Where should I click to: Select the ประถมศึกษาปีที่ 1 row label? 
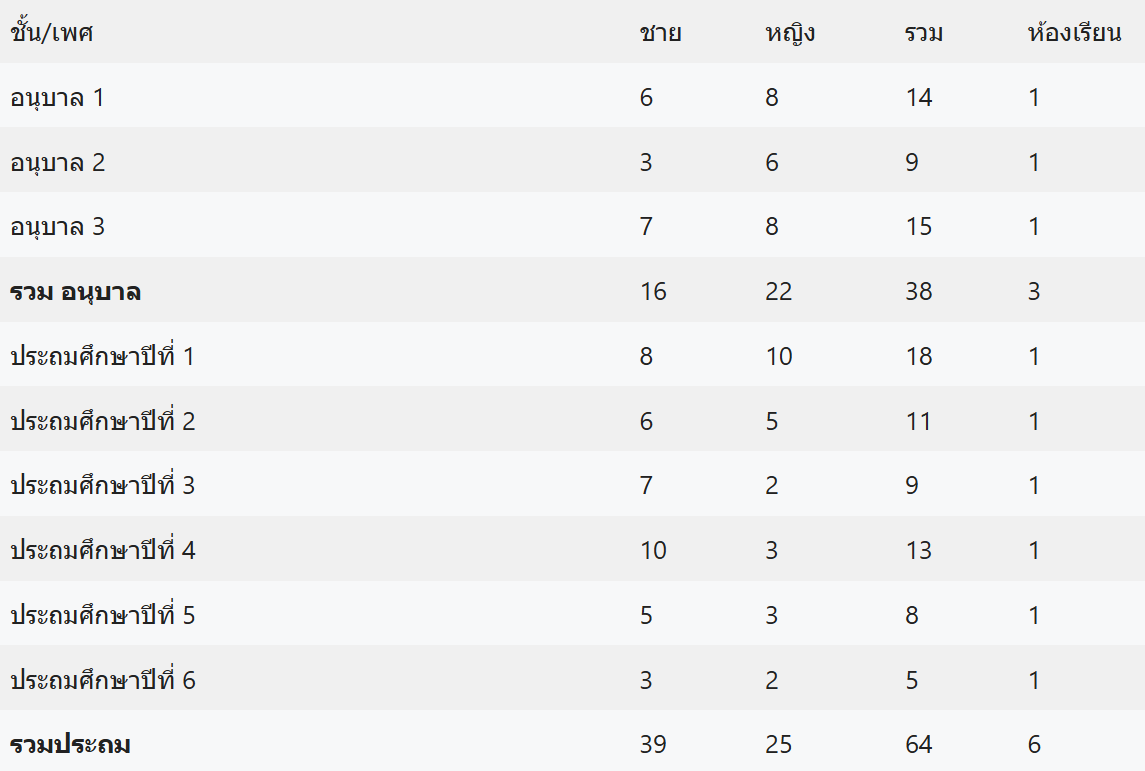tap(102, 356)
